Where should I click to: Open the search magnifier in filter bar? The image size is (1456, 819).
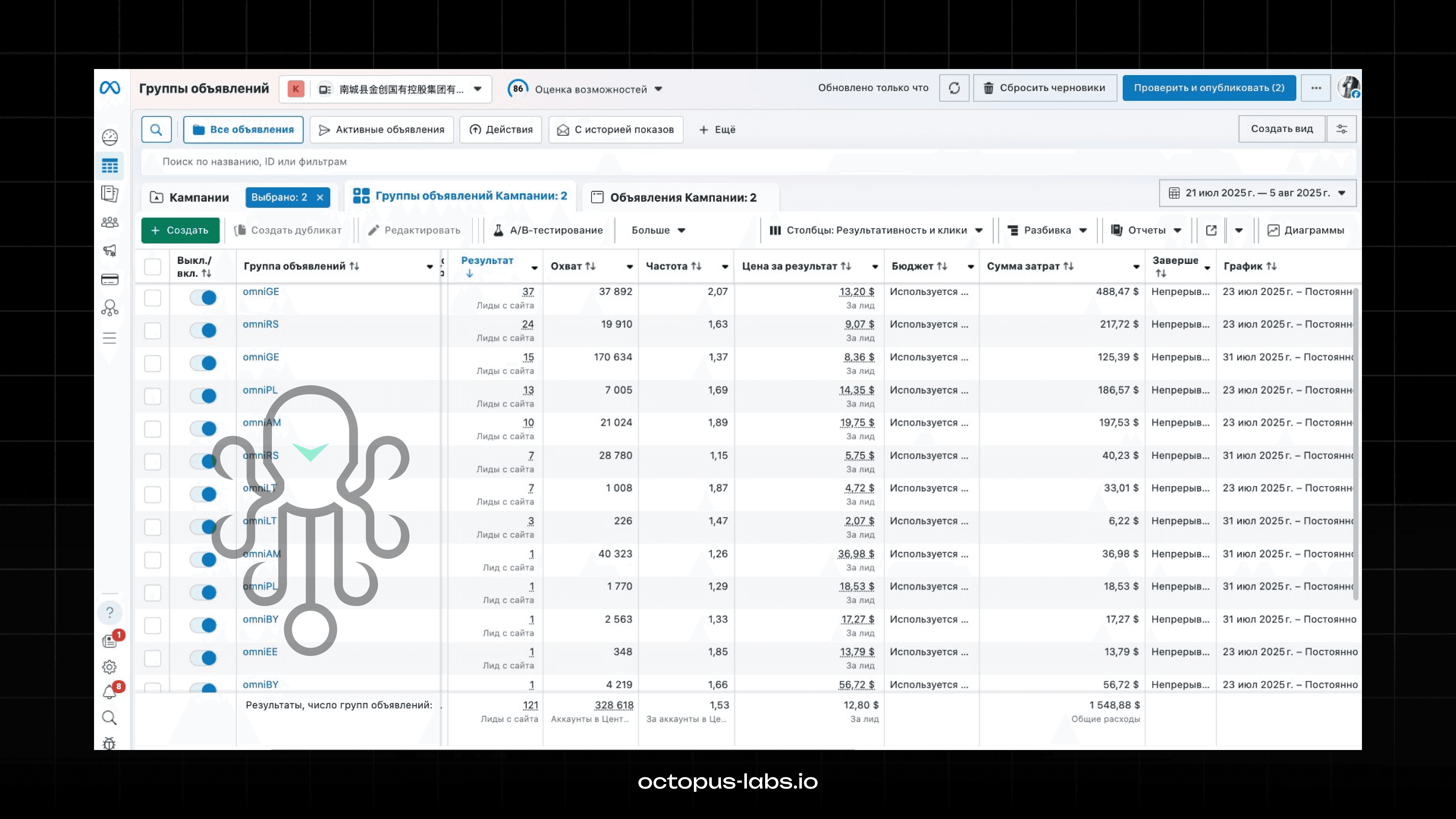(156, 129)
